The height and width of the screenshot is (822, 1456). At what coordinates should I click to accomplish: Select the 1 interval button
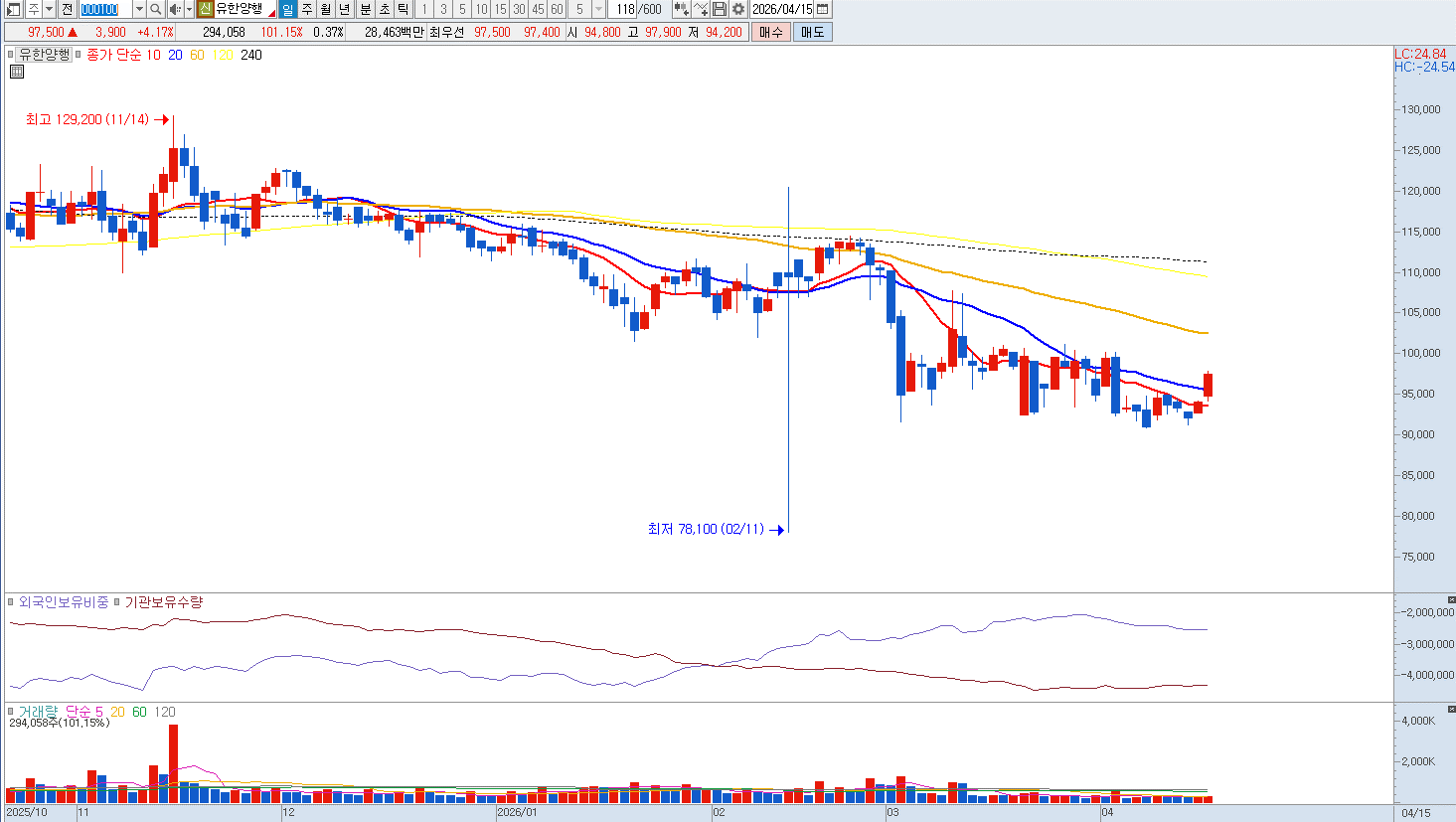click(424, 9)
